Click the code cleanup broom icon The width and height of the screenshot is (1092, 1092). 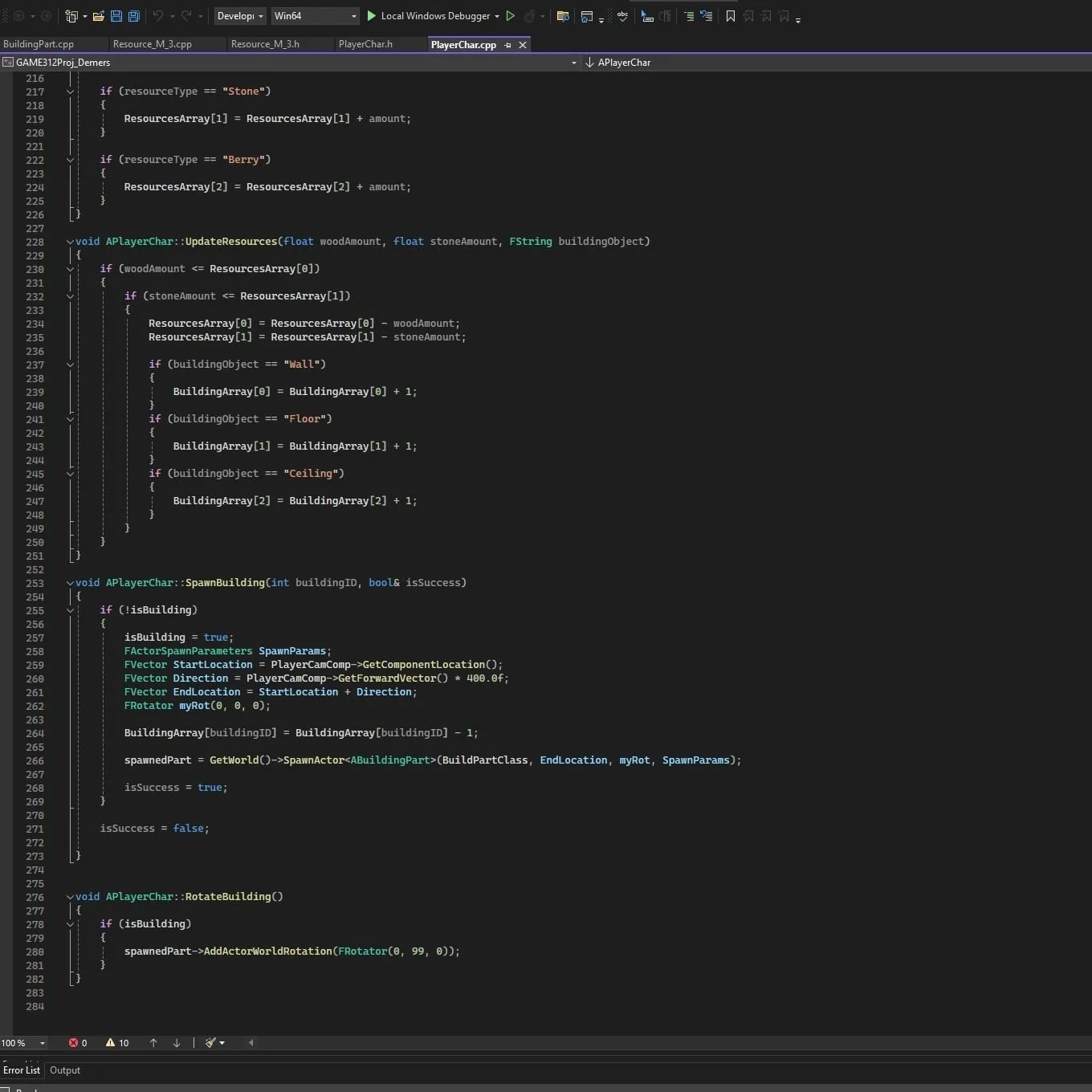tap(210, 1043)
